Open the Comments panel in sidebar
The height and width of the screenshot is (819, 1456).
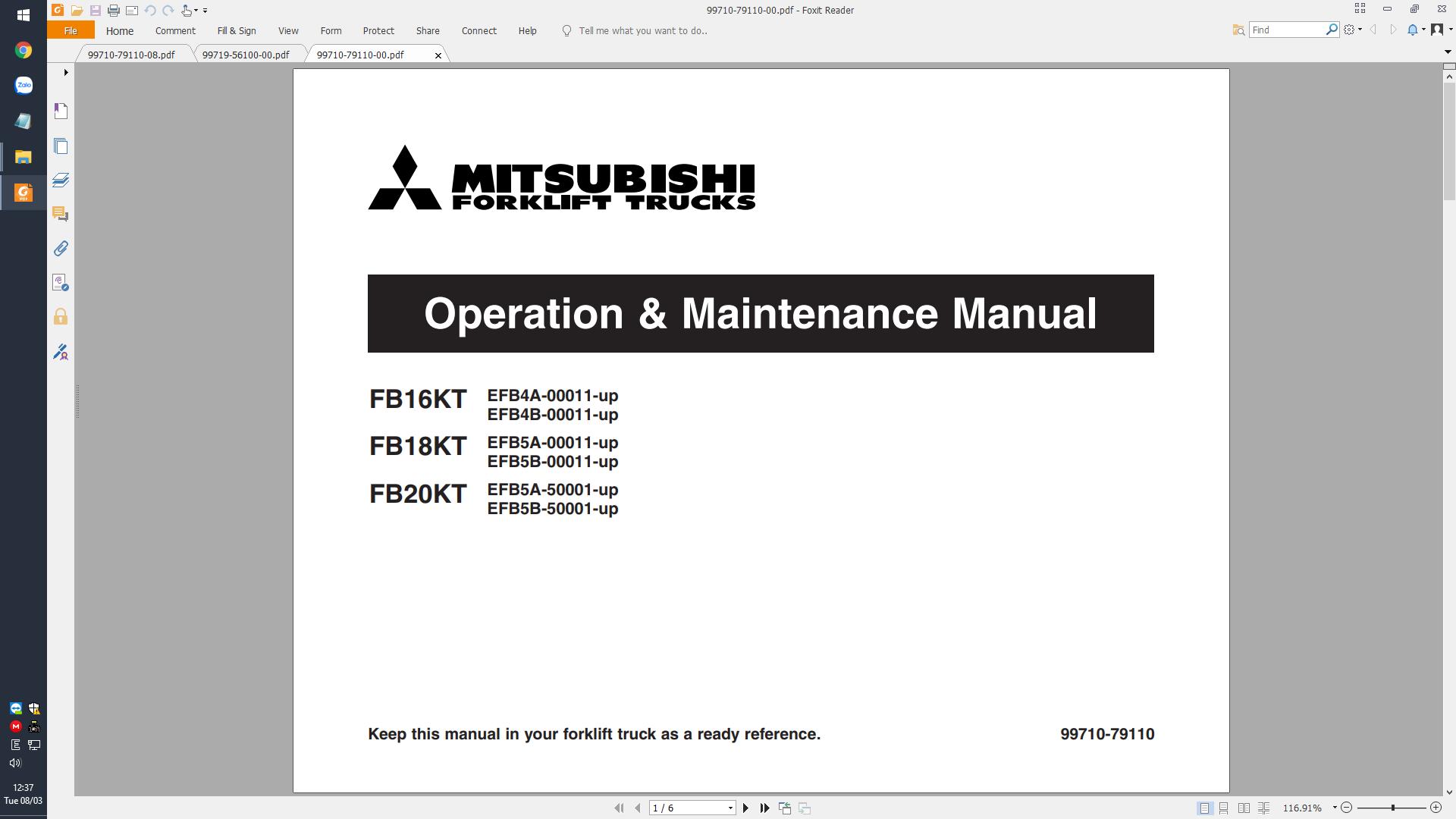pos(61,215)
